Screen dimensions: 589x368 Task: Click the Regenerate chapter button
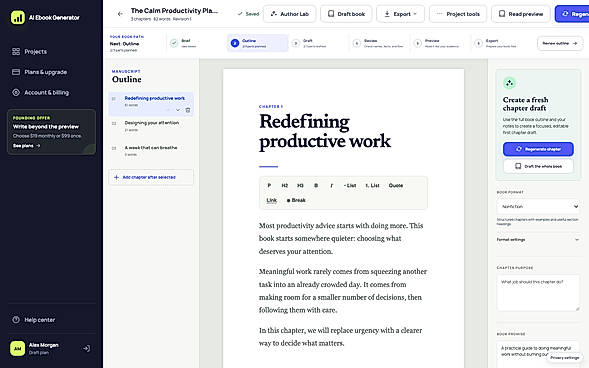(x=538, y=149)
